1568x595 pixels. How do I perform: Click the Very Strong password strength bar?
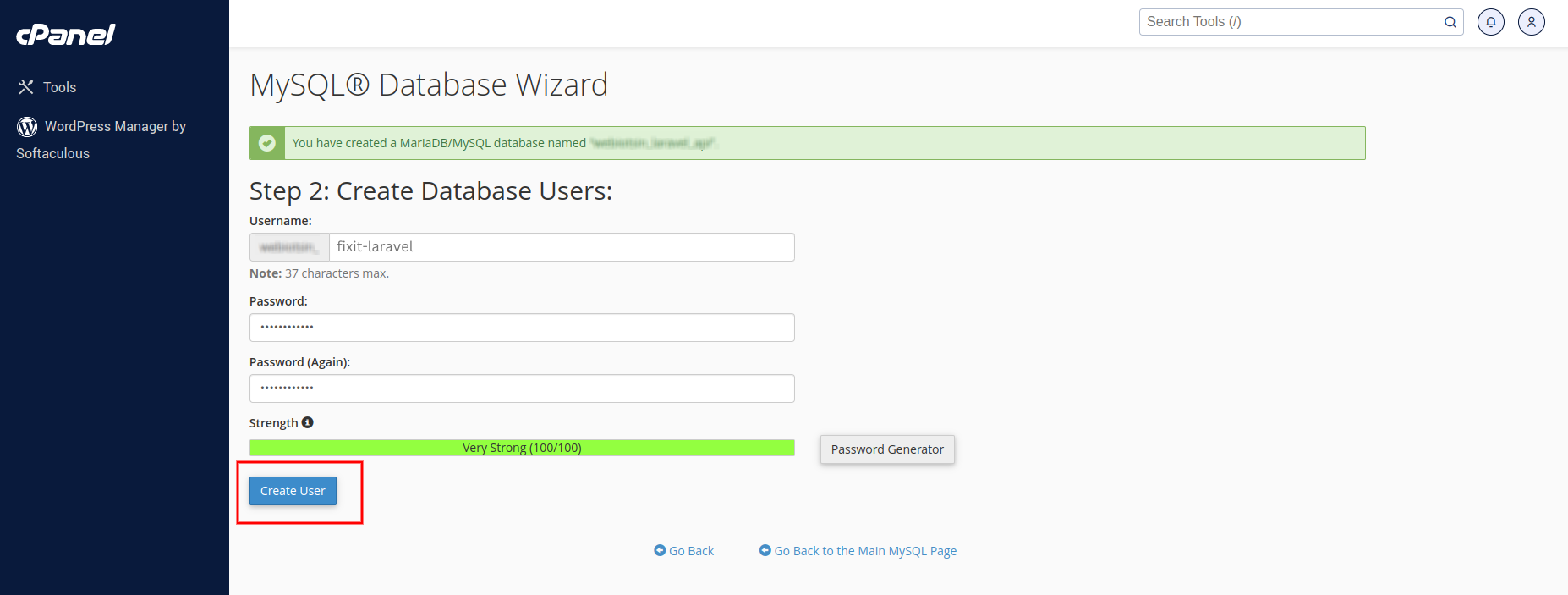point(522,448)
